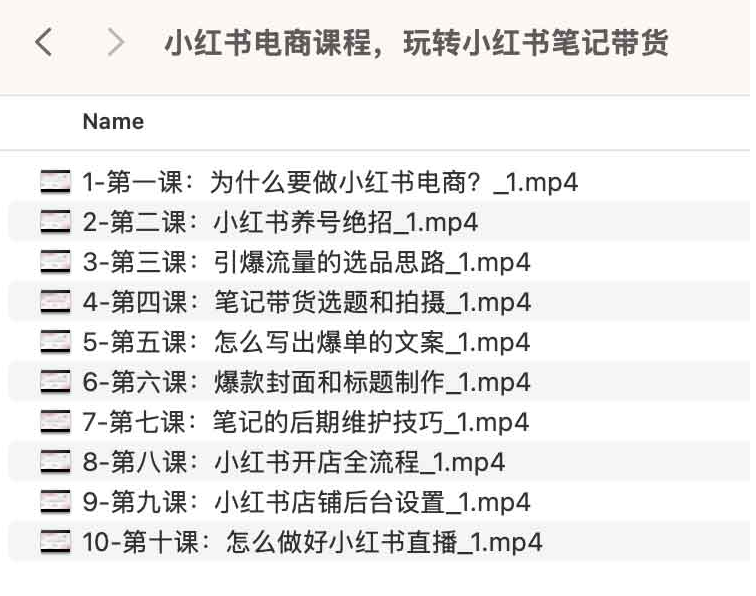This screenshot has height=596, width=756.
Task: Go forward with the right chevron arrow
Action: [x=116, y=42]
